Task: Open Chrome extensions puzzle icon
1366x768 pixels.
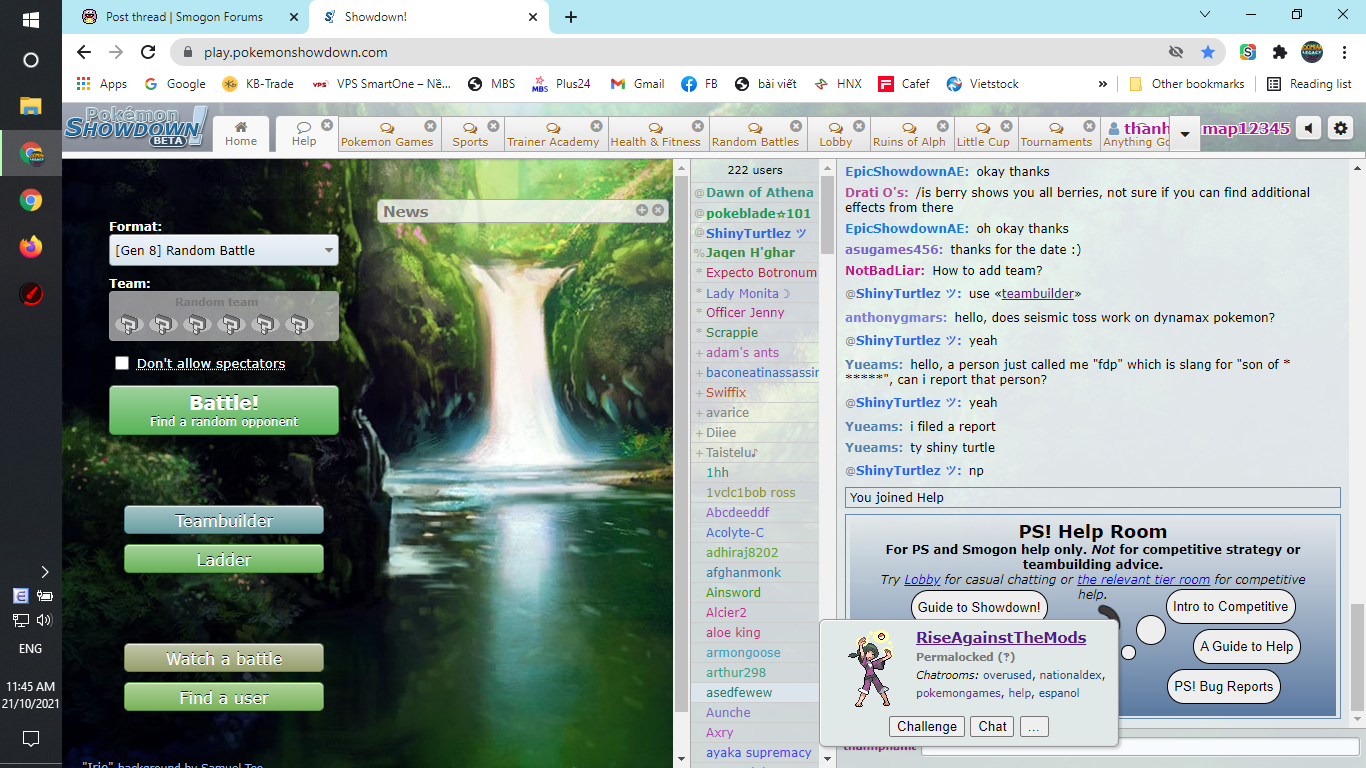Action: (x=1279, y=52)
